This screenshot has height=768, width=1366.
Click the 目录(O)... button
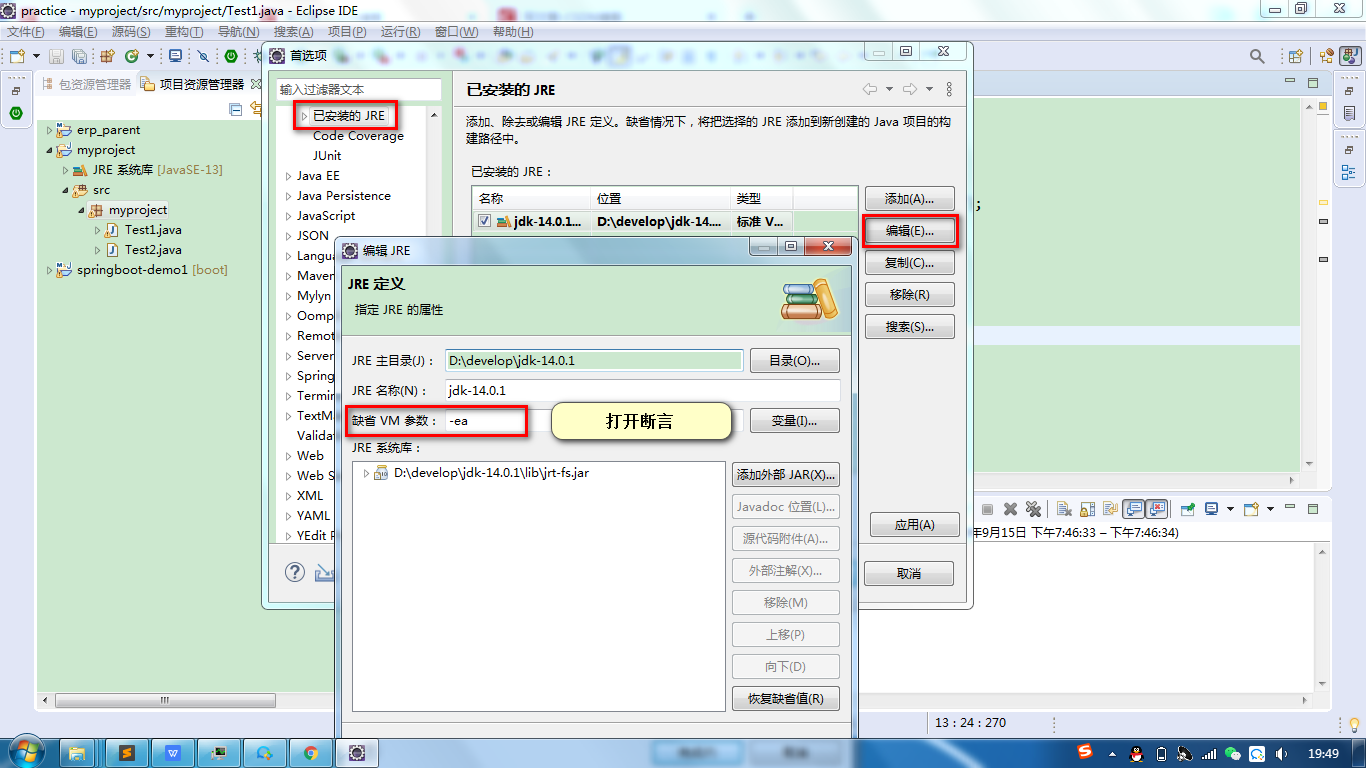click(x=795, y=361)
